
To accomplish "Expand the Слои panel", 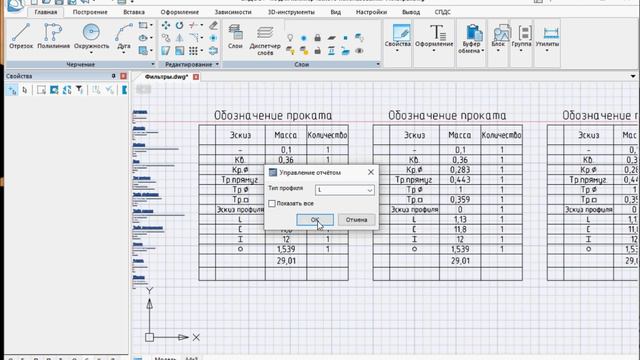I will click(378, 64).
